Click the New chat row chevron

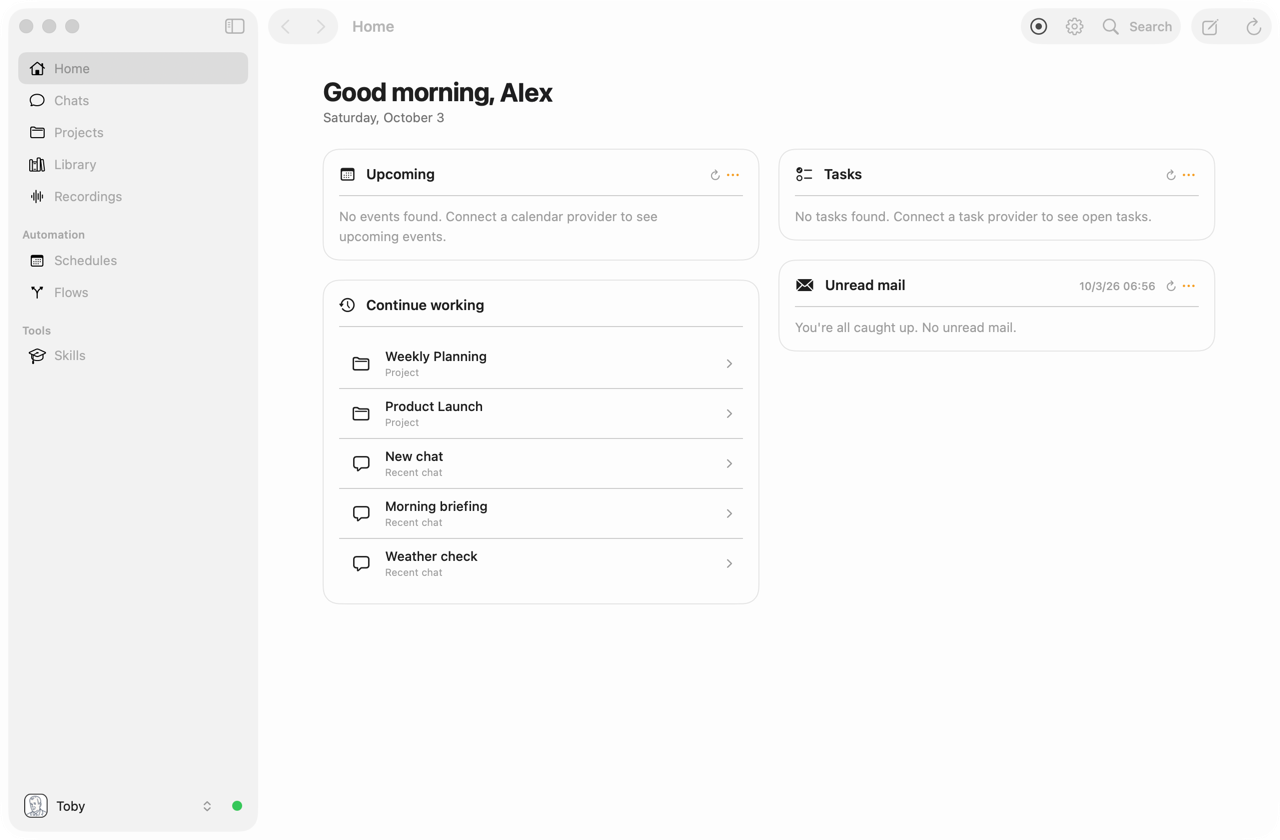click(729, 464)
